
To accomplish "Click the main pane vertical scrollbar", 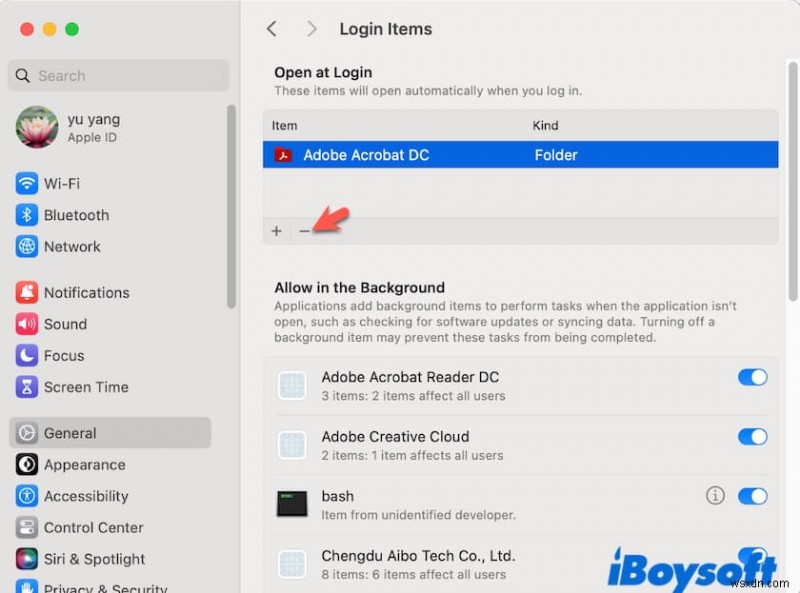I will 792,181.
